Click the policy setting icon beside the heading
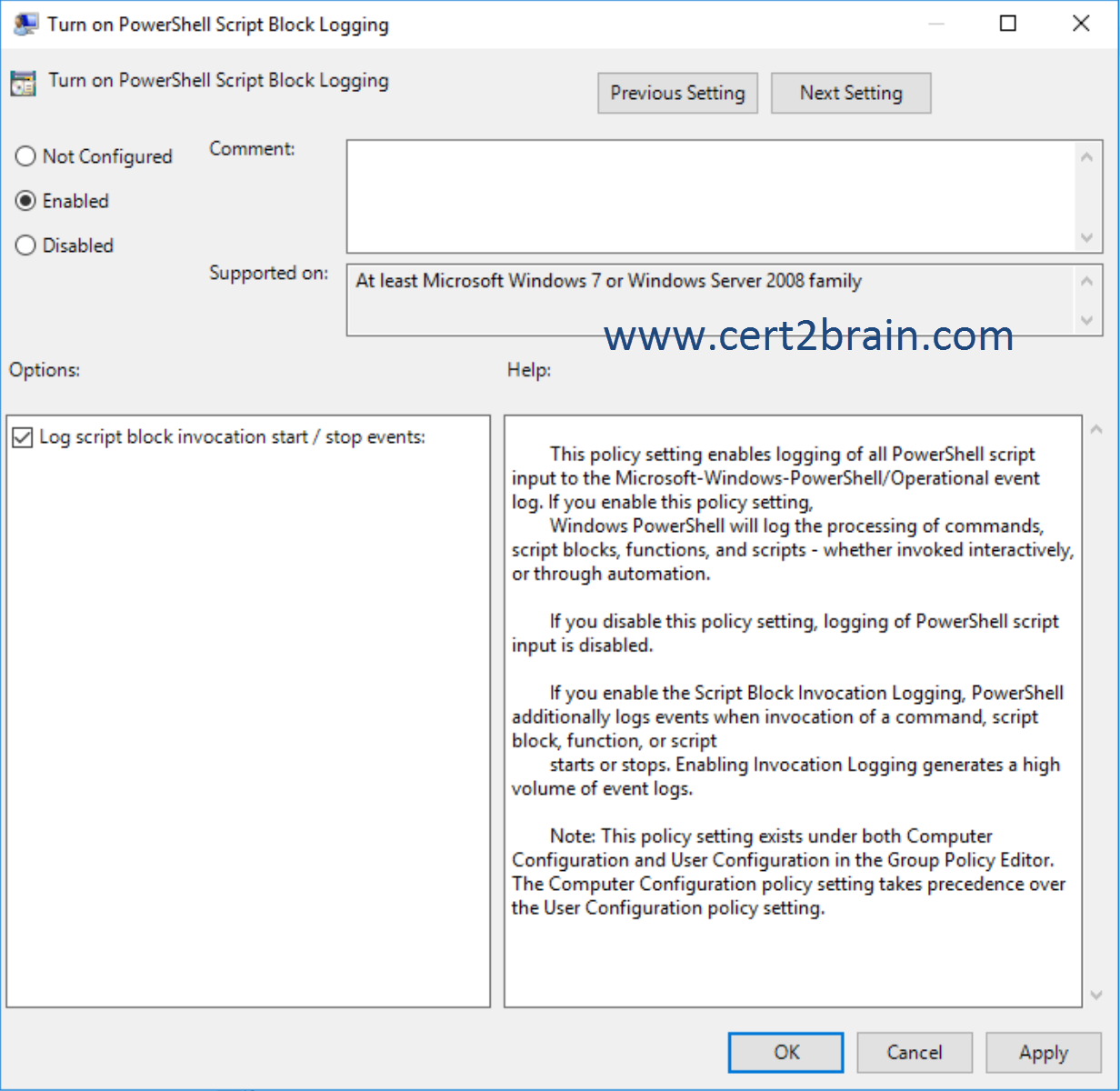 (x=23, y=83)
